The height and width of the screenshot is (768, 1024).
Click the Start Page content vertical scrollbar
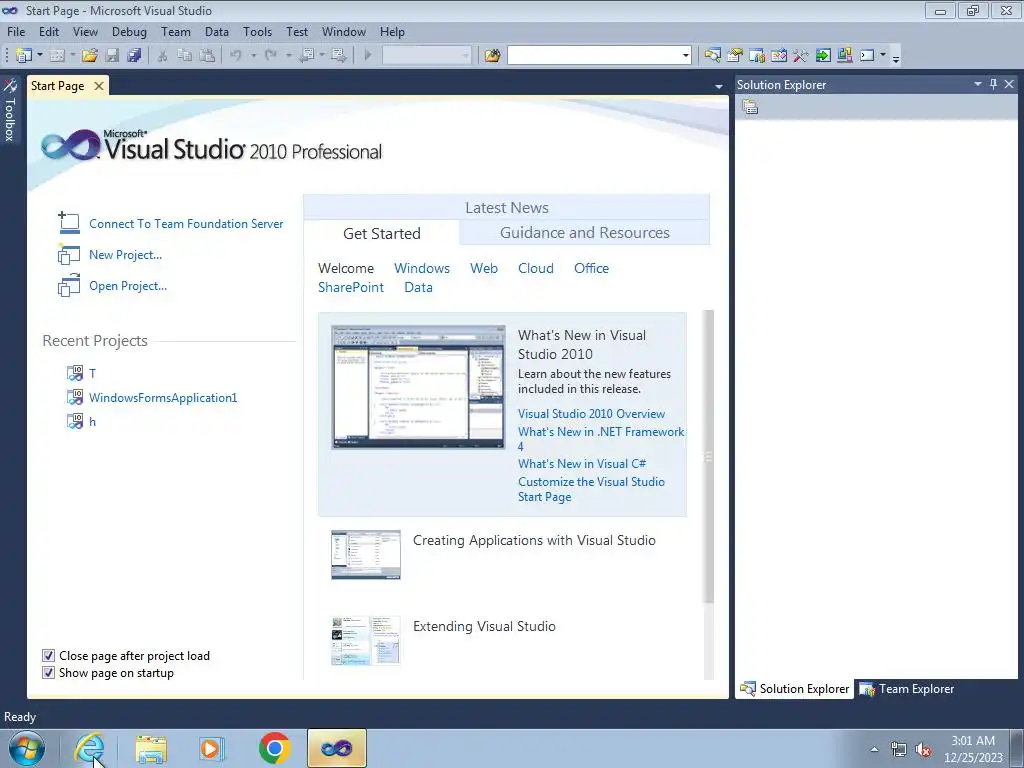coord(709,457)
